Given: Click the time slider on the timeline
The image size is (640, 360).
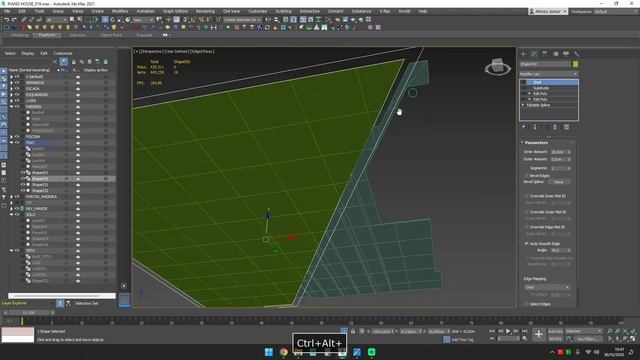Looking at the screenshot, I should coord(29,313).
